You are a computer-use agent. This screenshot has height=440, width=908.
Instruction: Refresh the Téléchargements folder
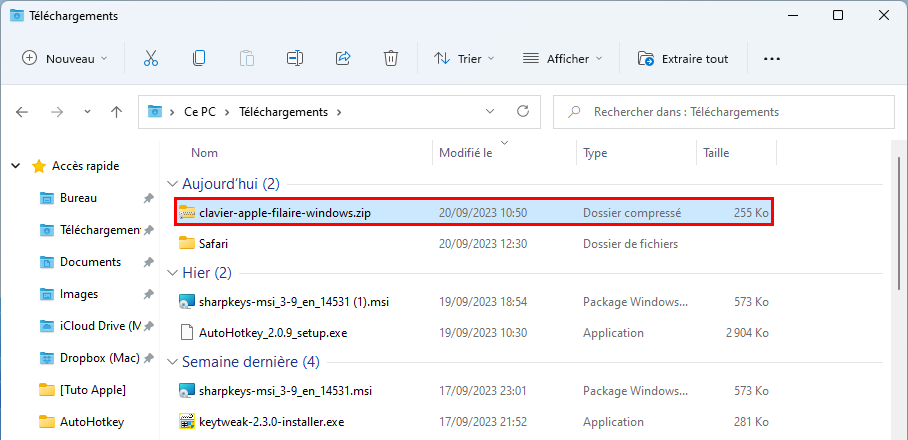[x=523, y=111]
